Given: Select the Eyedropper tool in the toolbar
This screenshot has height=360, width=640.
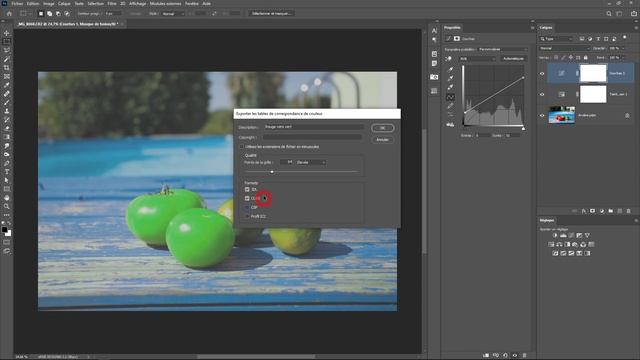Looking at the screenshot, I should (x=7, y=85).
